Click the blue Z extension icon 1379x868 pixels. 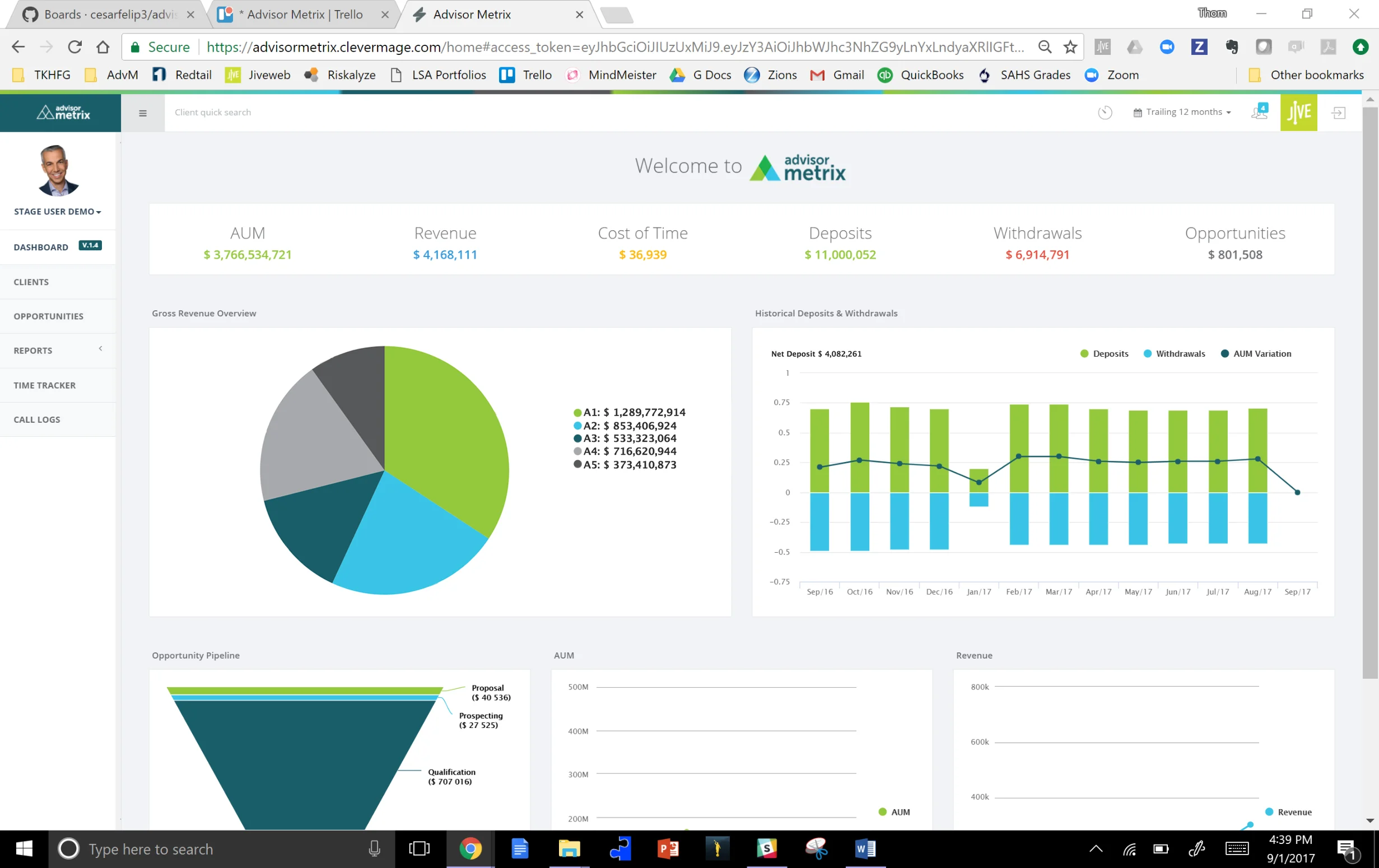1199,47
